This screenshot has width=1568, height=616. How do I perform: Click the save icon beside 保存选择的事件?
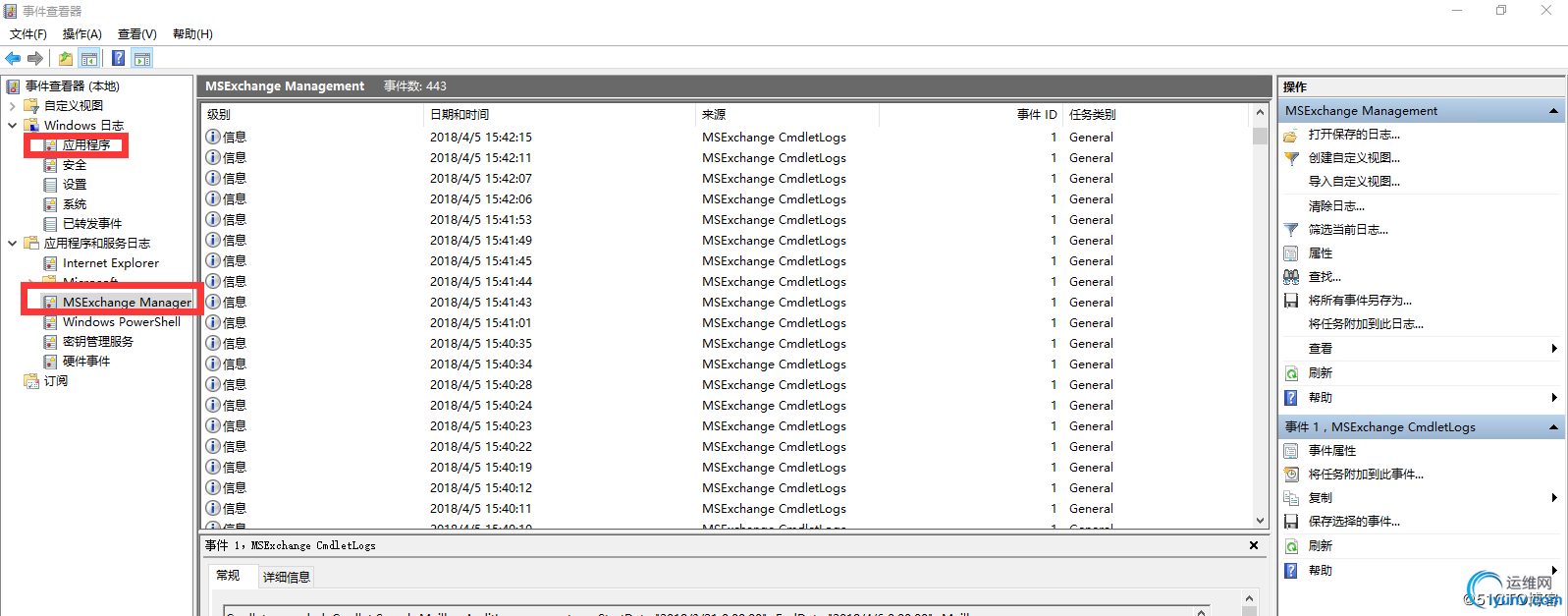[1291, 522]
